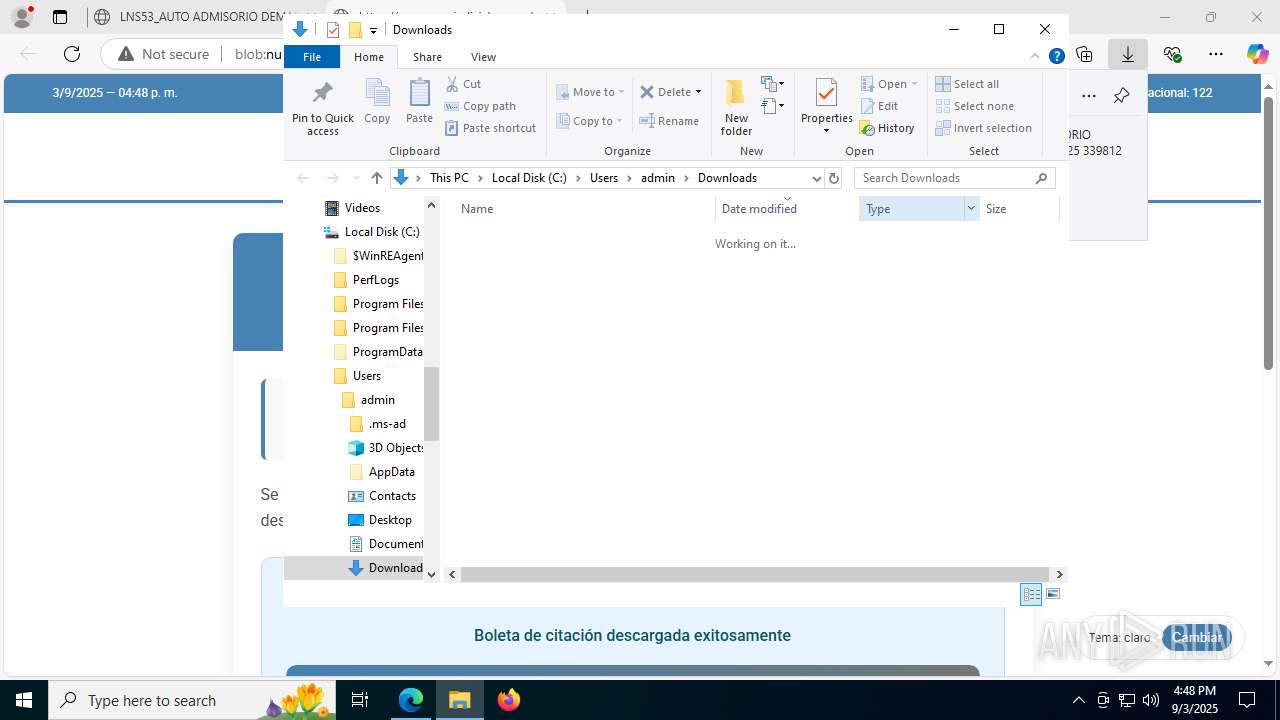Open address bar history dropdown
The width and height of the screenshot is (1280, 720).
[816, 178]
